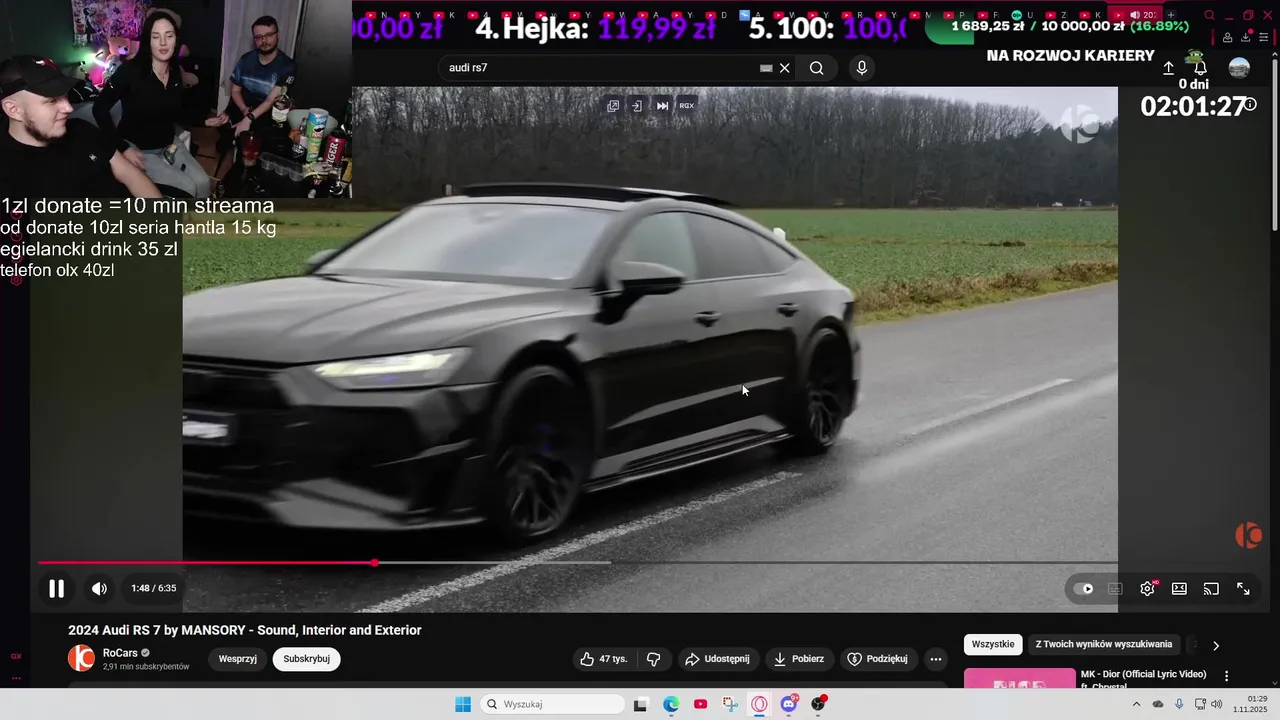Click the pop-out video icon above the player

tap(613, 106)
